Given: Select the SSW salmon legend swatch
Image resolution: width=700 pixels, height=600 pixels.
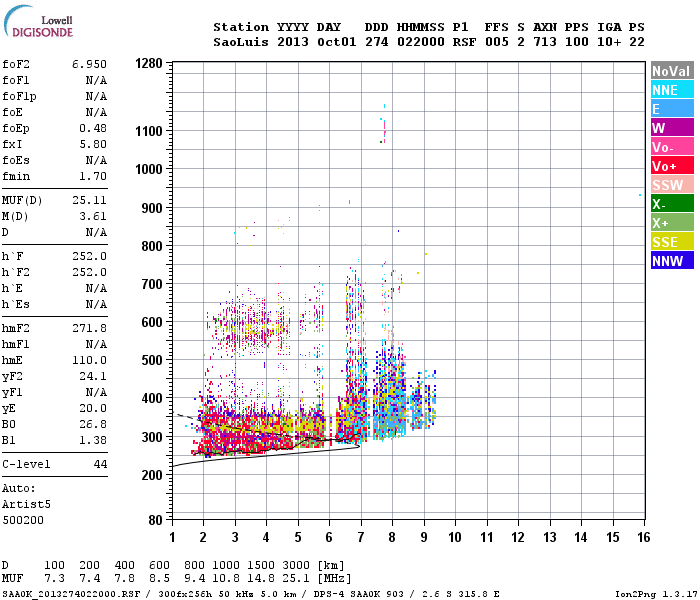Looking at the screenshot, I should pyautogui.click(x=672, y=185).
